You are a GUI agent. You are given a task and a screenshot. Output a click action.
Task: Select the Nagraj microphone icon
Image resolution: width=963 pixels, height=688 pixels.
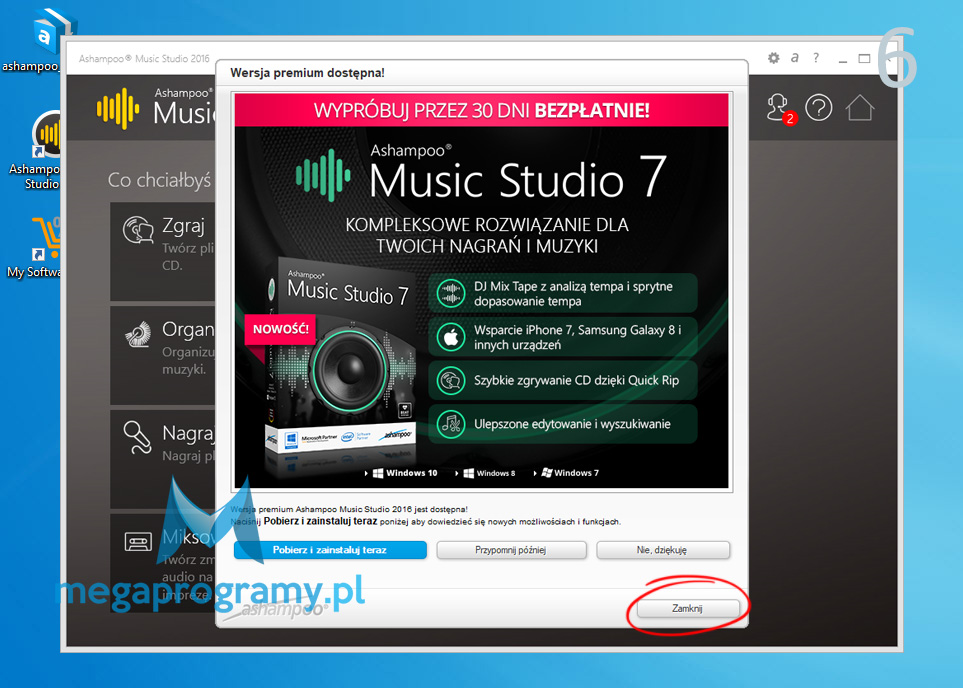[x=137, y=437]
